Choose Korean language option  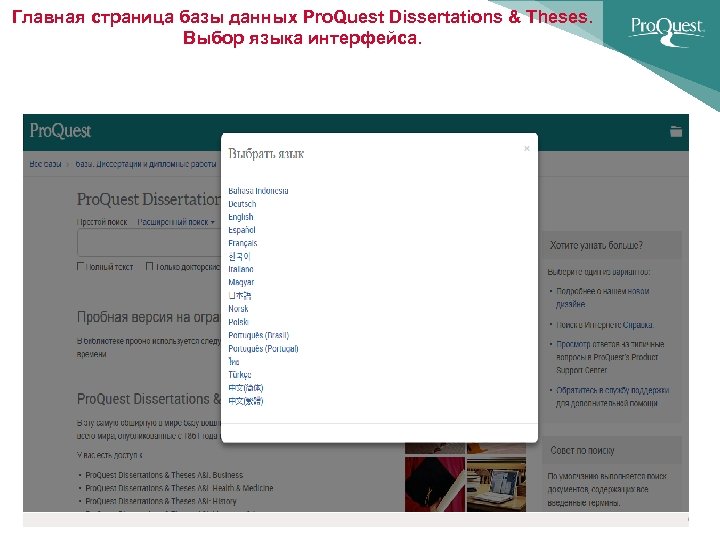click(239, 256)
